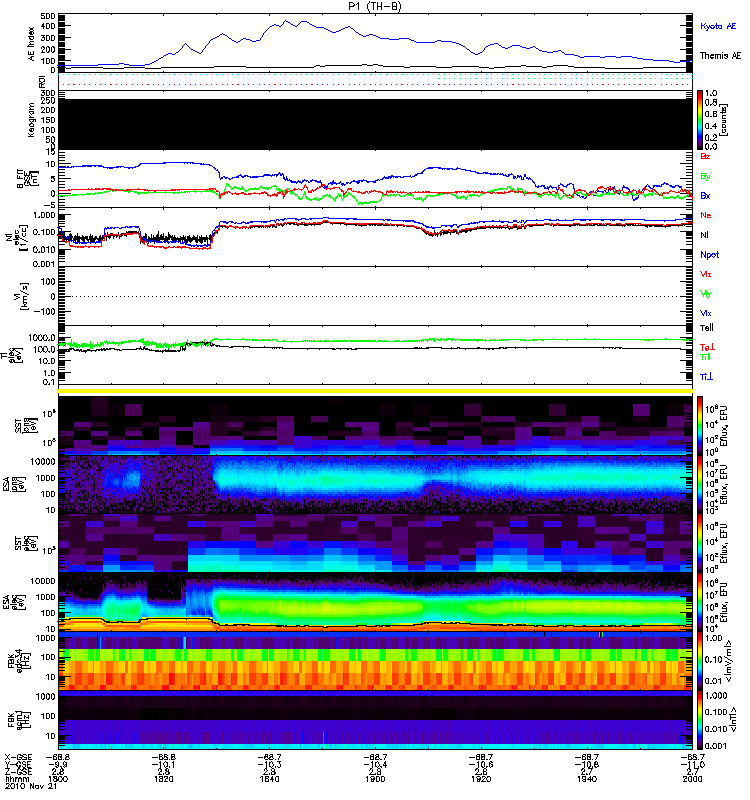The image size is (750, 800).
Task: Click the green Viy velocity legend label
Action: 706,294
